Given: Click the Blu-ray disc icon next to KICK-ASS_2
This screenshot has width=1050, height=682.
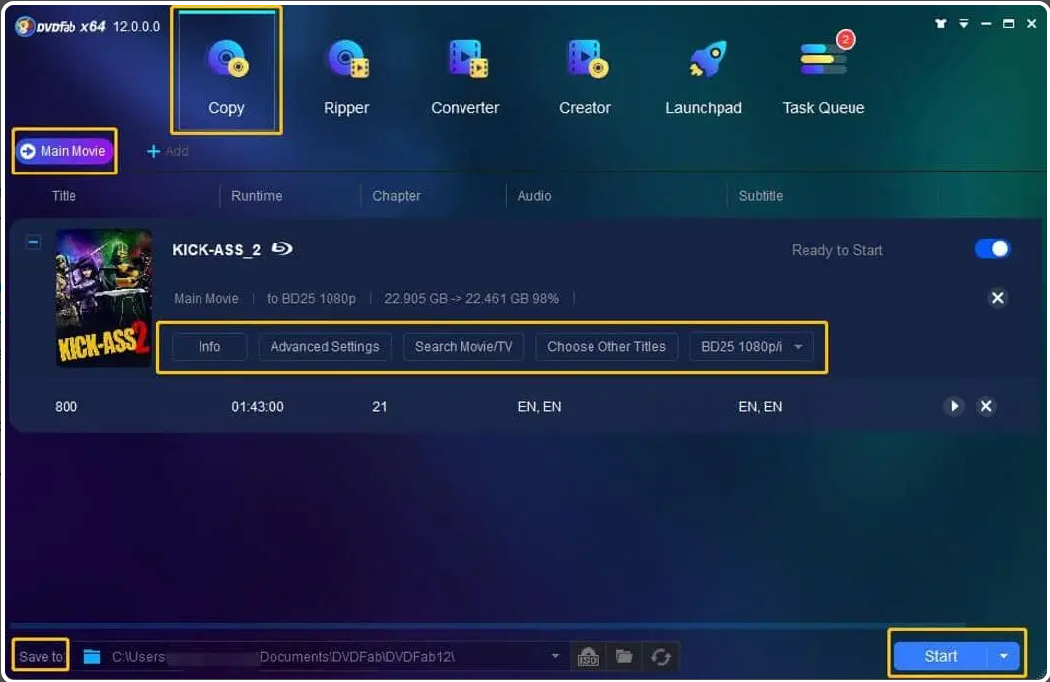Looking at the screenshot, I should (282, 249).
